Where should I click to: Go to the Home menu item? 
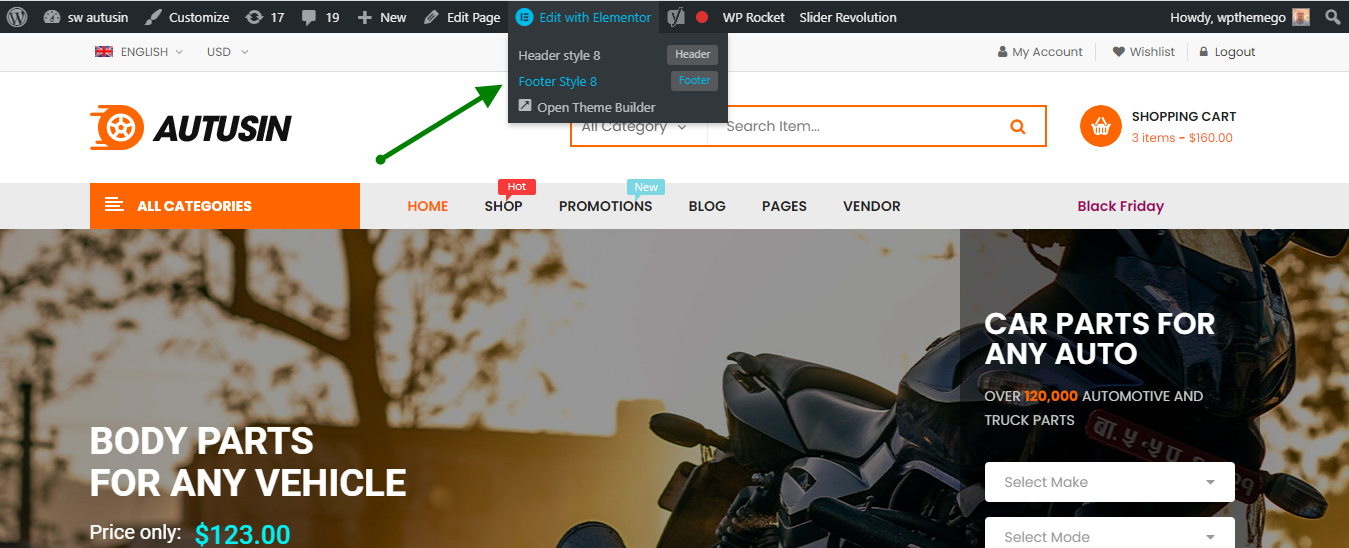(x=428, y=206)
